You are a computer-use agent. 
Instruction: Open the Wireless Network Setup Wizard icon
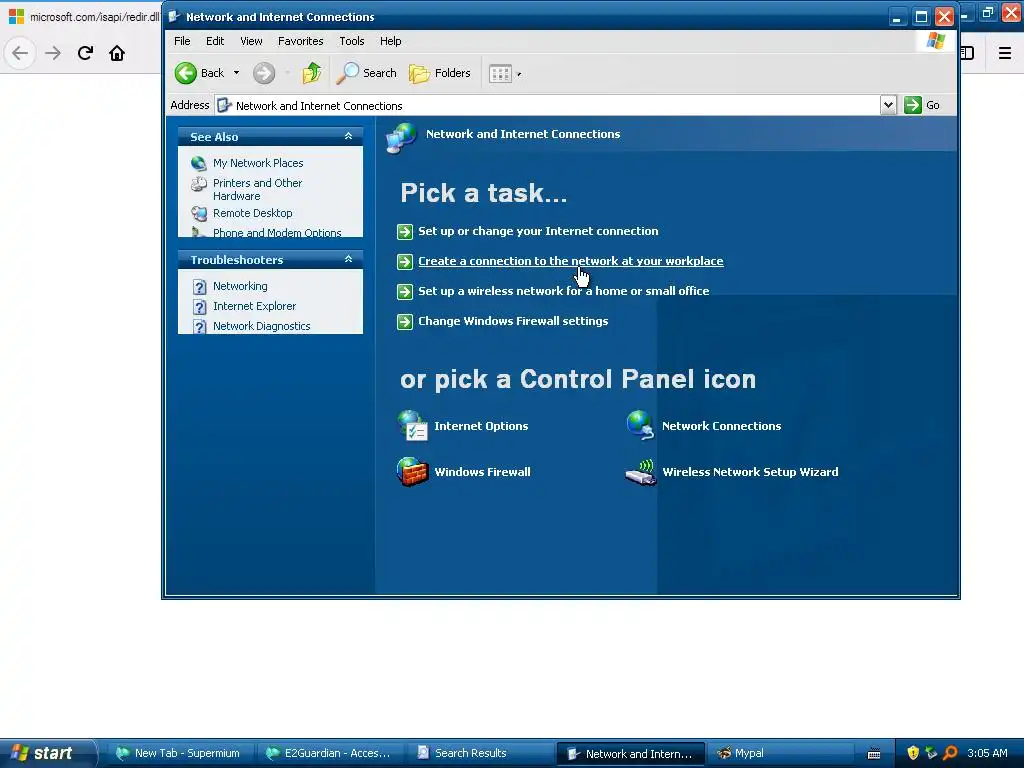(x=640, y=472)
